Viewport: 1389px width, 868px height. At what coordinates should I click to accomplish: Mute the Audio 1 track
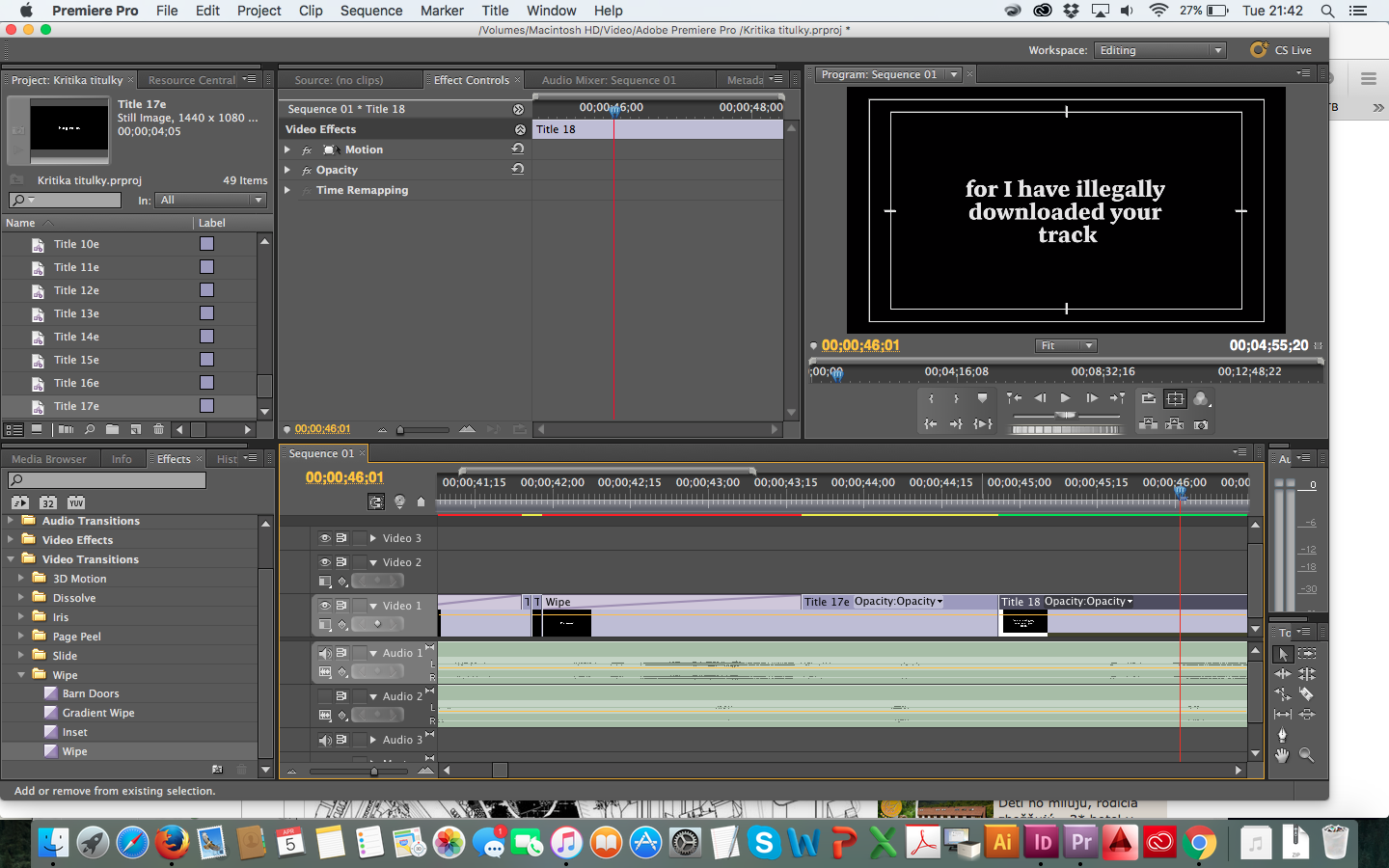(x=325, y=653)
